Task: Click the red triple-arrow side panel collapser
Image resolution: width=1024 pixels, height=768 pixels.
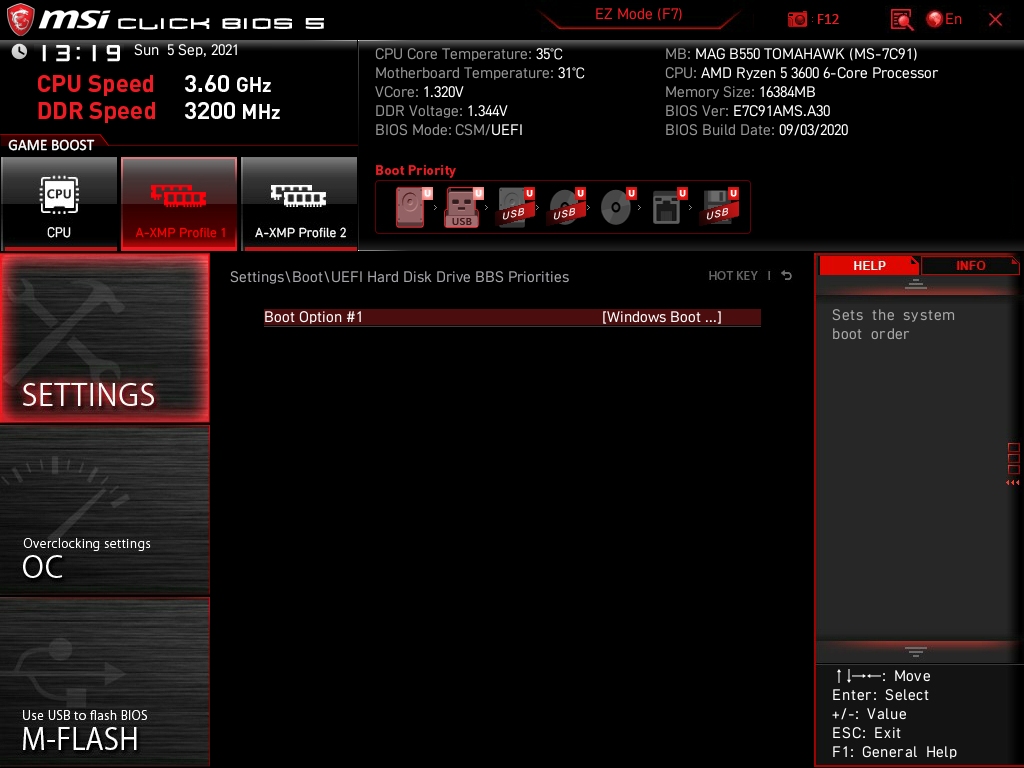Action: [1012, 483]
